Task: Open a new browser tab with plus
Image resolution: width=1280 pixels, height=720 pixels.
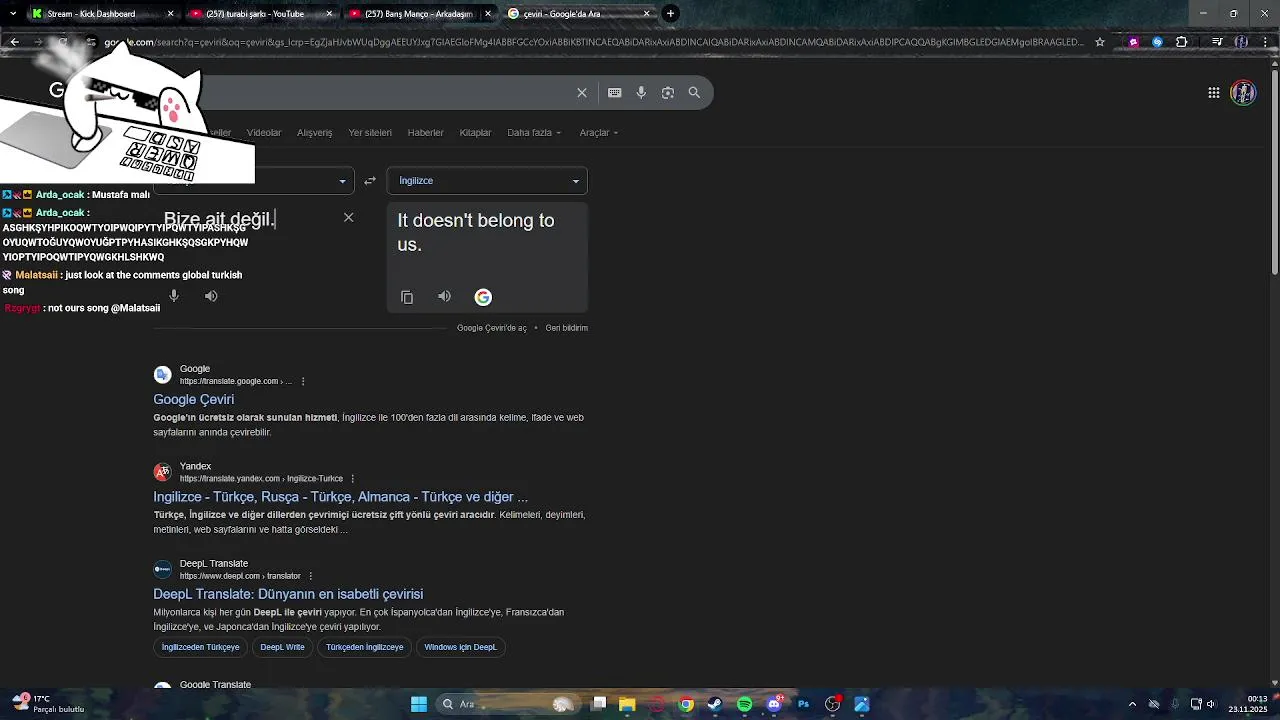Action: (x=670, y=13)
